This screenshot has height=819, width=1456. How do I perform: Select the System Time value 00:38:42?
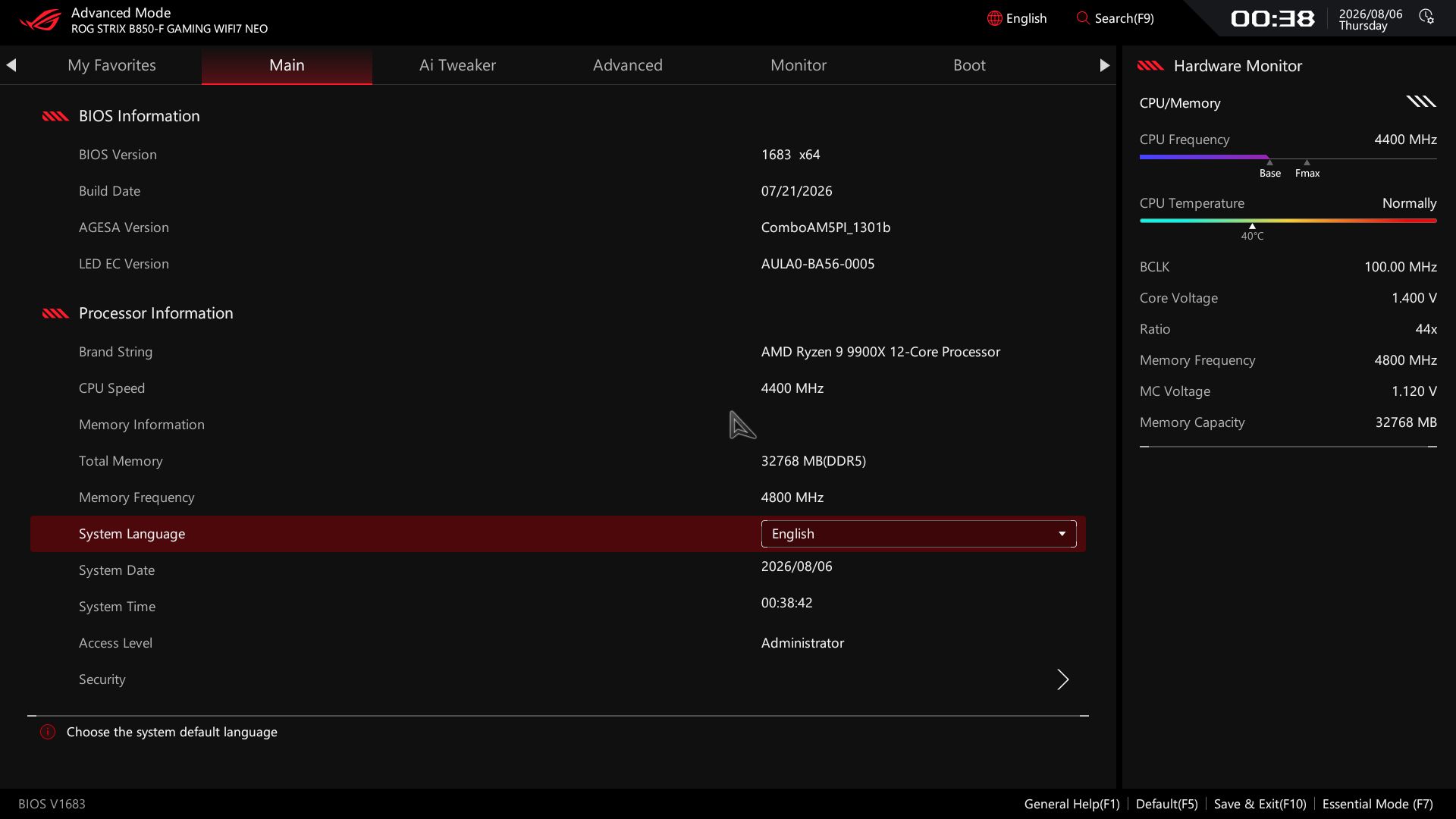tap(786, 603)
